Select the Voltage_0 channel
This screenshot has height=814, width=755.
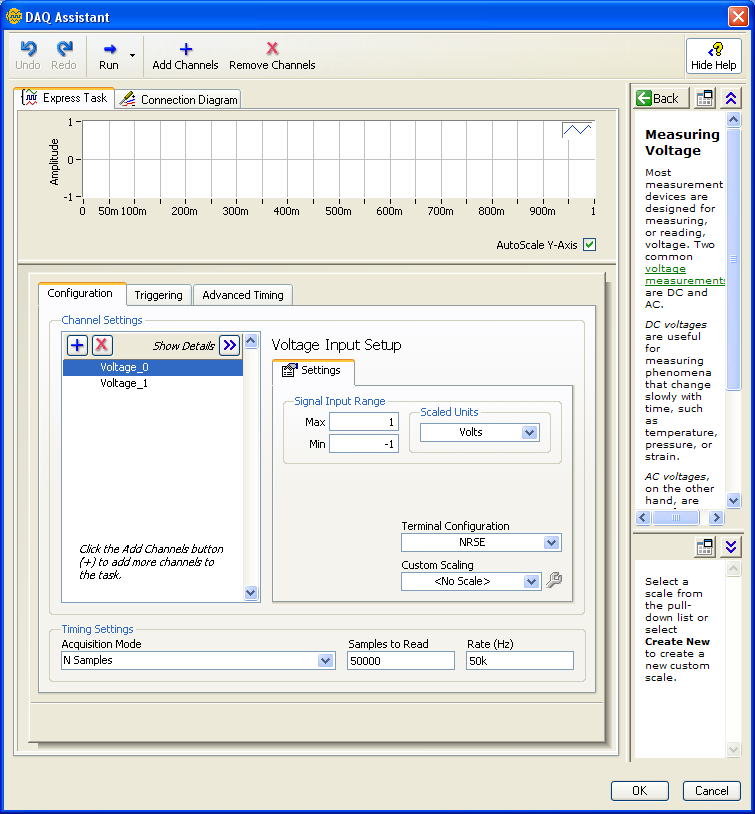tap(153, 367)
